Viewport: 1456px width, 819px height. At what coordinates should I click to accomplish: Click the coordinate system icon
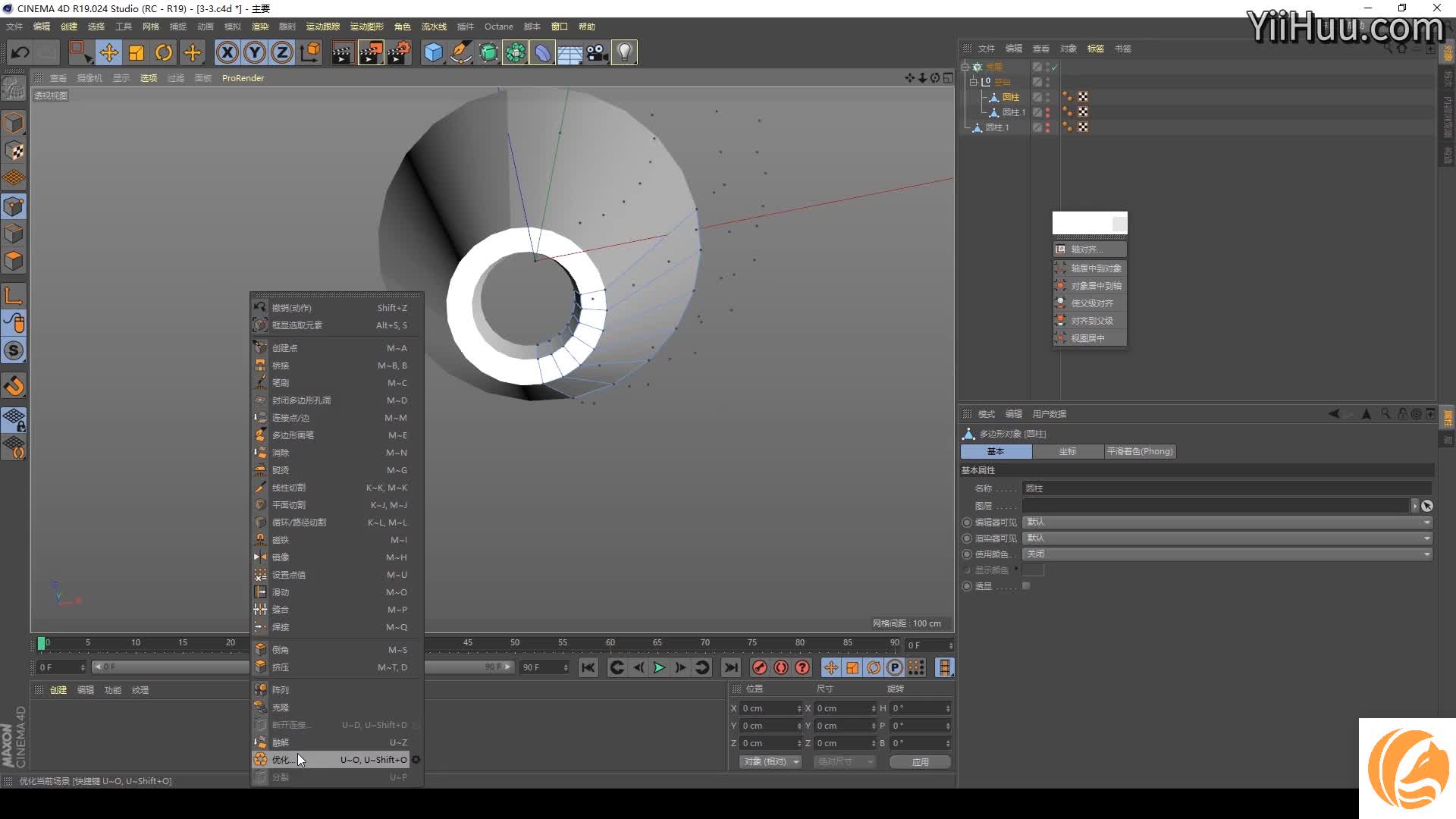[310, 52]
